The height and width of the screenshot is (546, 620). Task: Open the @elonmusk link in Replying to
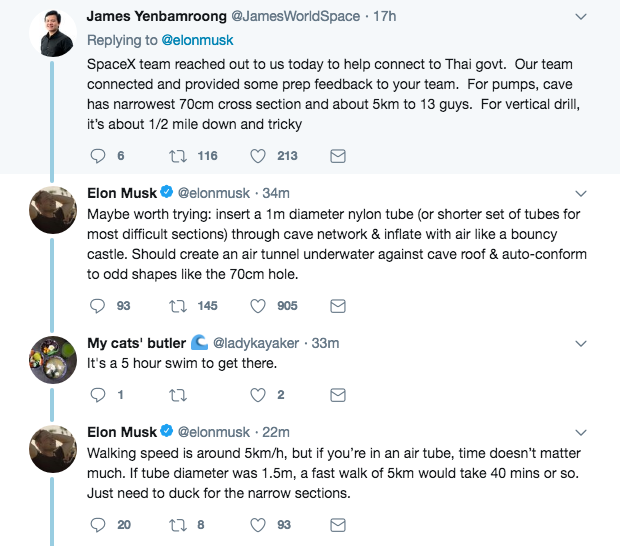(198, 40)
